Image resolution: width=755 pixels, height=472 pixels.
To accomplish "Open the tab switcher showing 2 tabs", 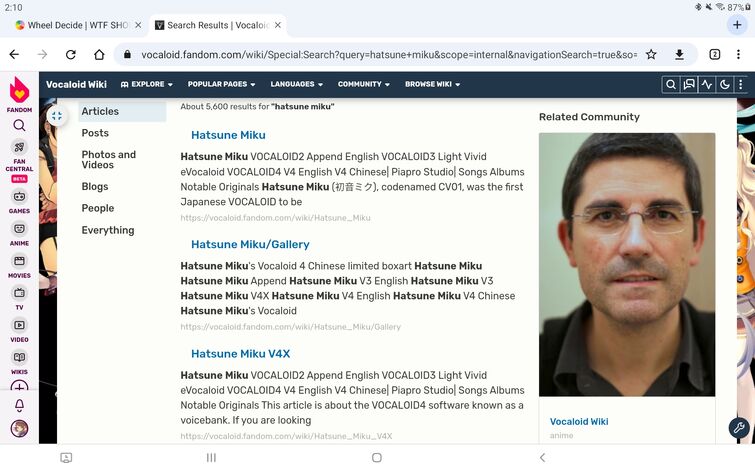I will tap(715, 54).
